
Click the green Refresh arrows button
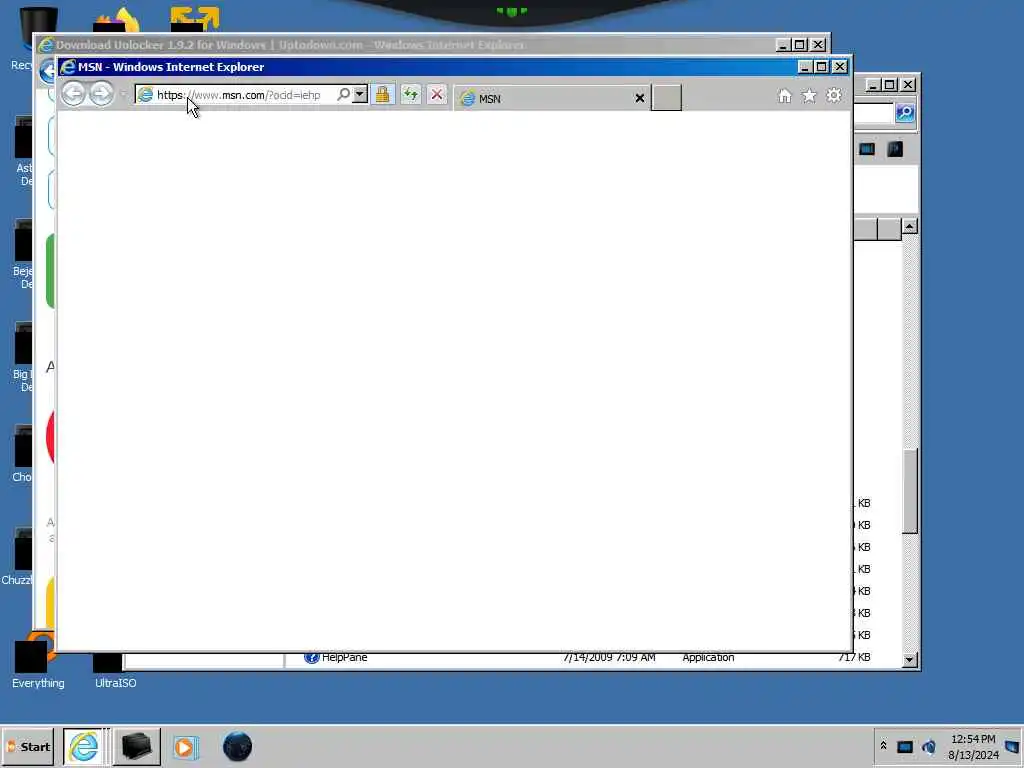[x=410, y=95]
